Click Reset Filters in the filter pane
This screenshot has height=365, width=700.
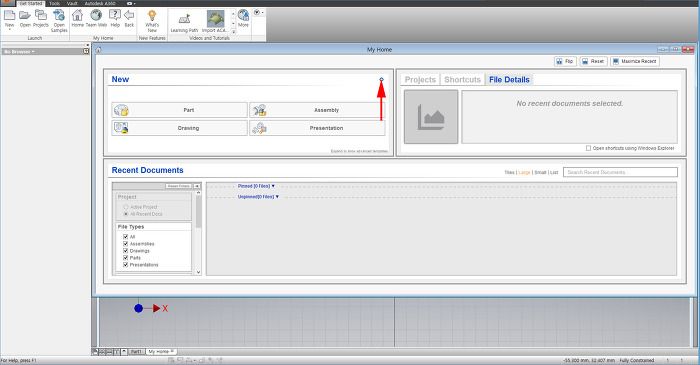[178, 186]
